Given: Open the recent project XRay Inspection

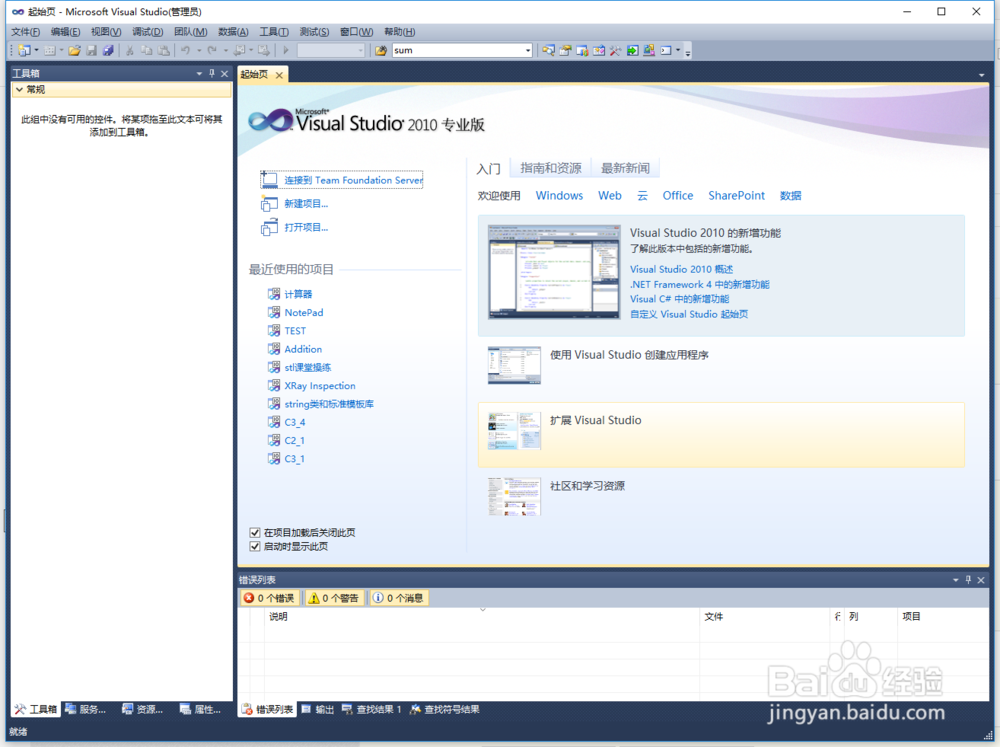Looking at the screenshot, I should point(320,386).
